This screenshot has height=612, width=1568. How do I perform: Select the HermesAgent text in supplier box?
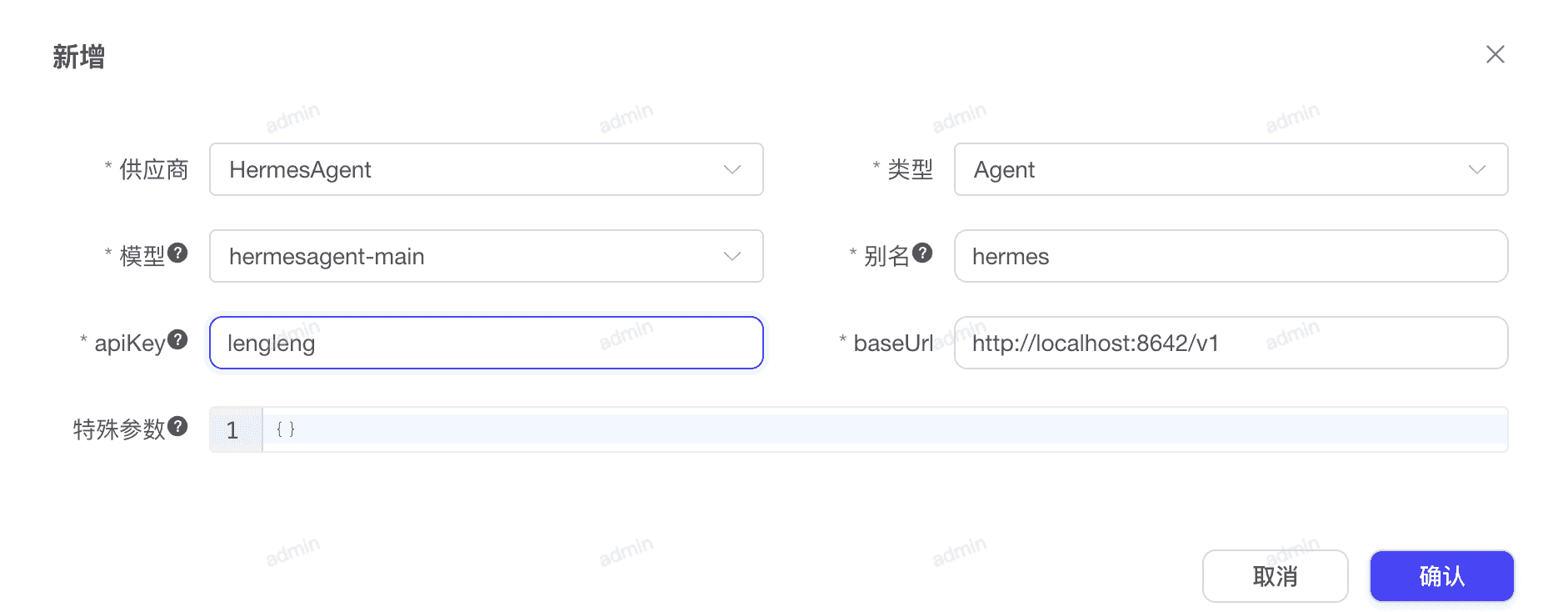point(300,169)
